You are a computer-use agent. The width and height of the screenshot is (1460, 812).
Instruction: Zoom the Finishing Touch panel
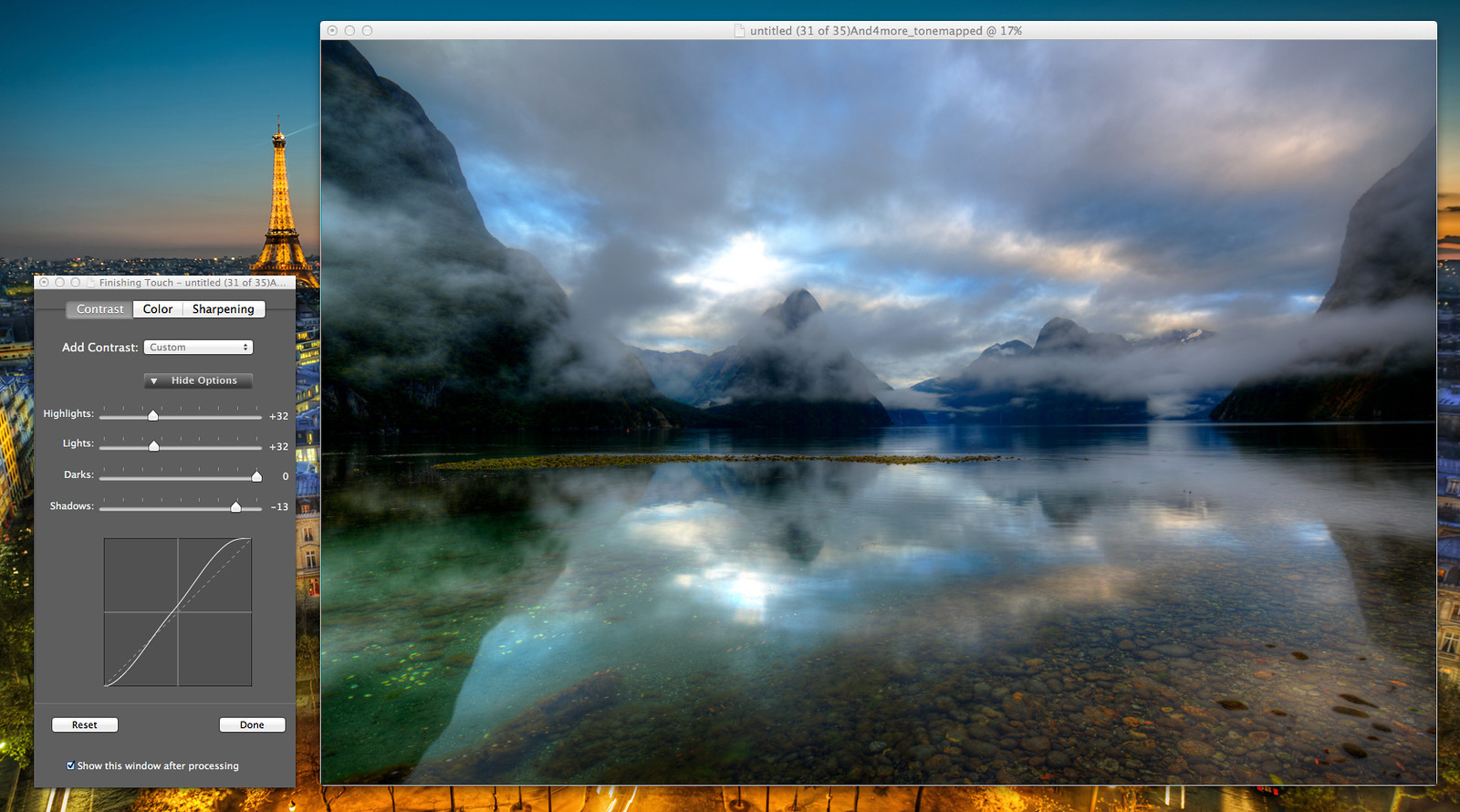[76, 283]
